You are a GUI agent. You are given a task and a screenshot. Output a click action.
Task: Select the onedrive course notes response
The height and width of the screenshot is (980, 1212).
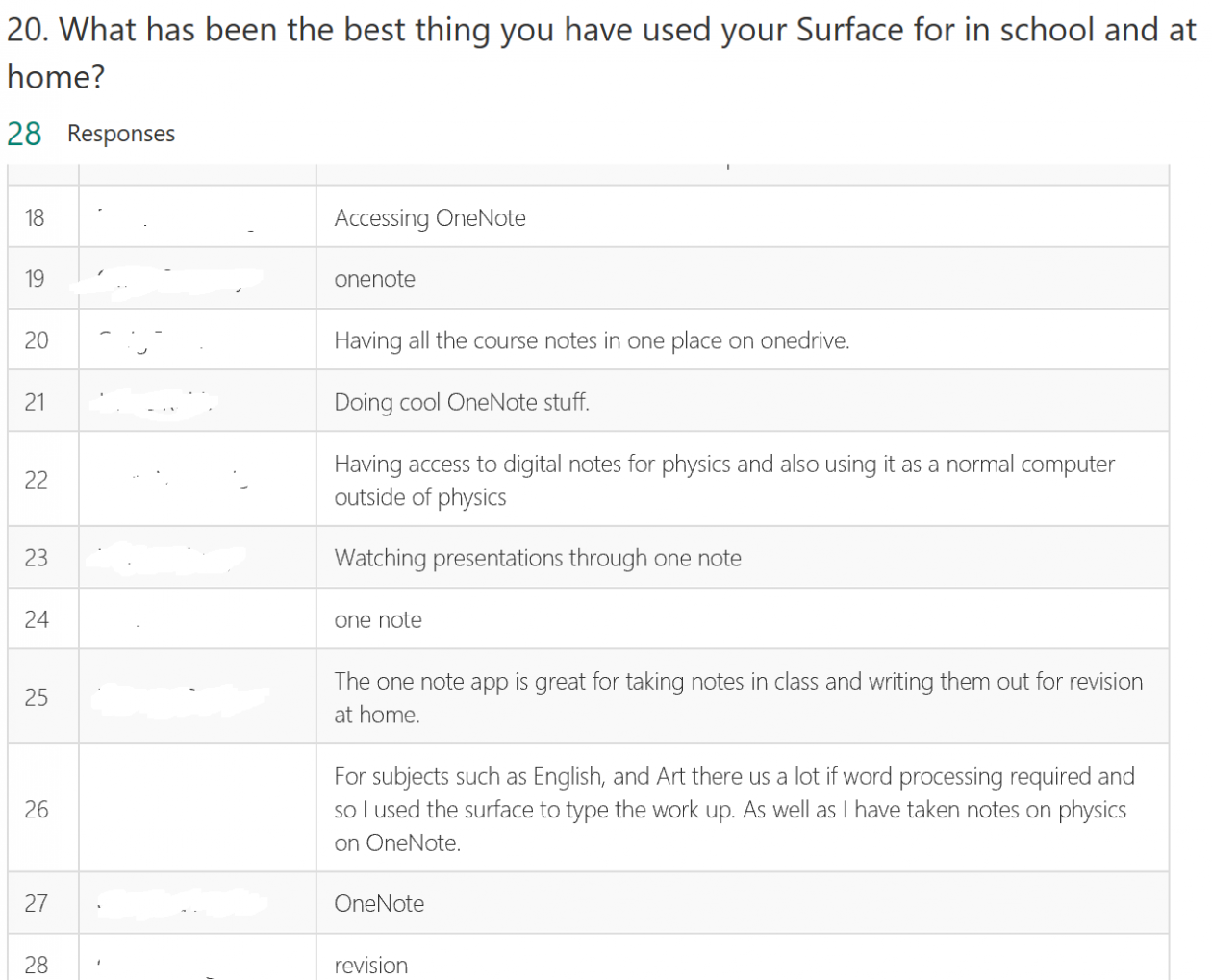[592, 340]
